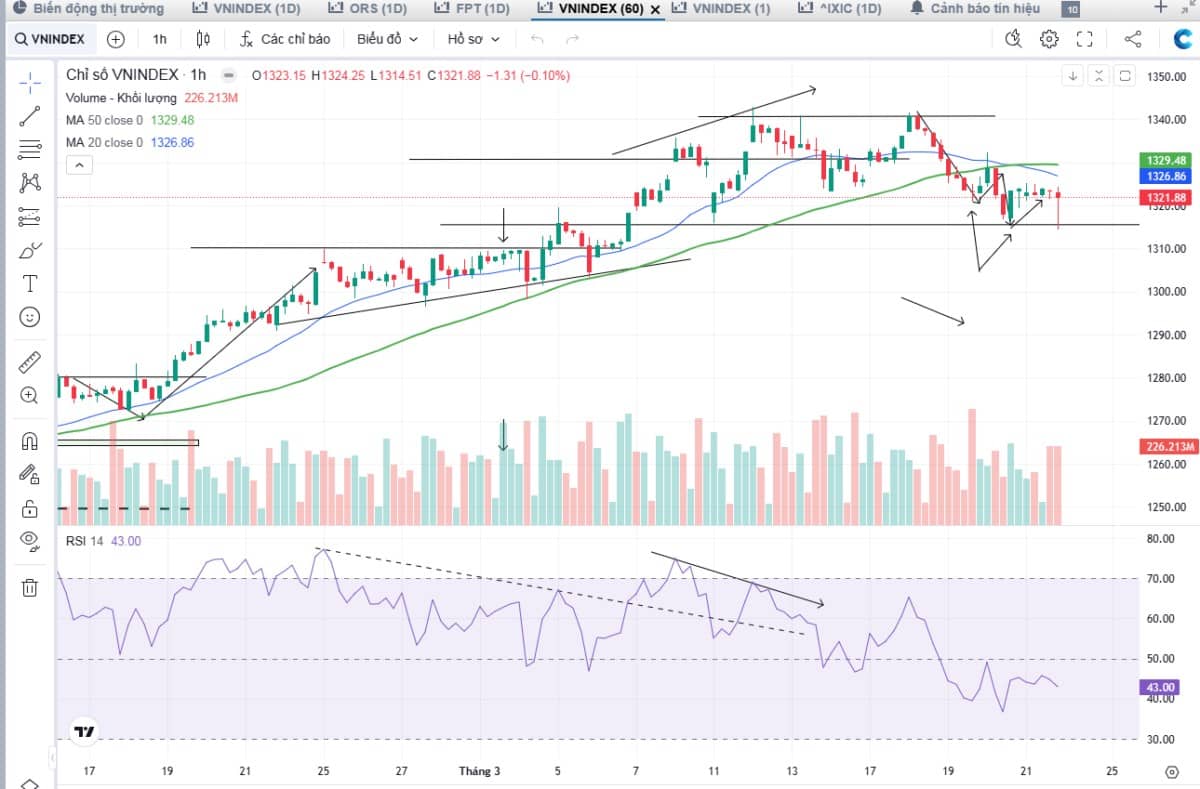Expand the Biểu đồ dropdown

(387, 39)
